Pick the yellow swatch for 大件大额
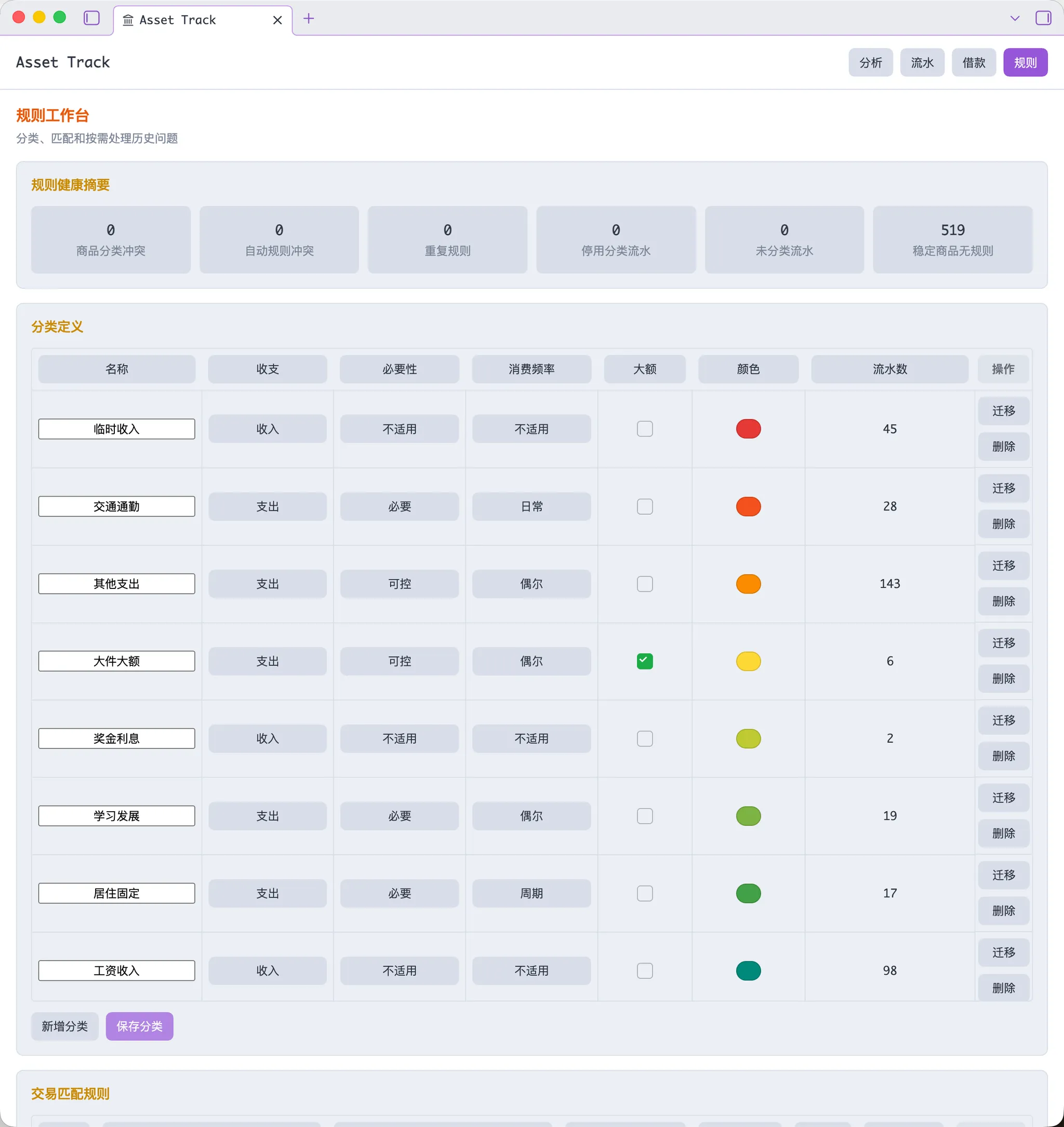Viewport: 1064px width, 1127px height. (x=748, y=661)
